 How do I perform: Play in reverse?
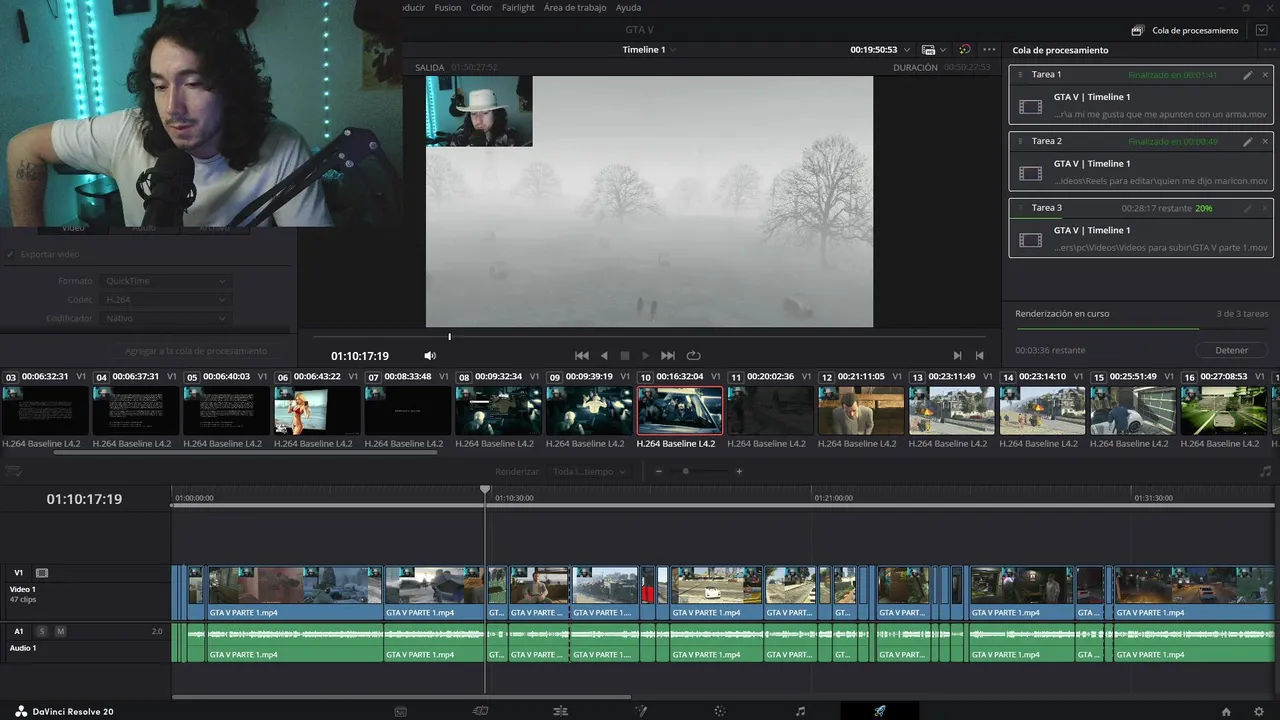tap(604, 355)
